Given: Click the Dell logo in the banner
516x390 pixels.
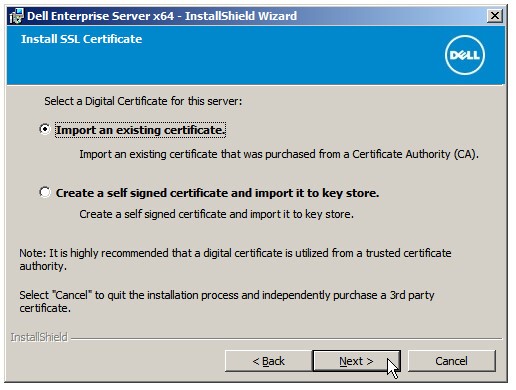Looking at the screenshot, I should coord(465,55).
